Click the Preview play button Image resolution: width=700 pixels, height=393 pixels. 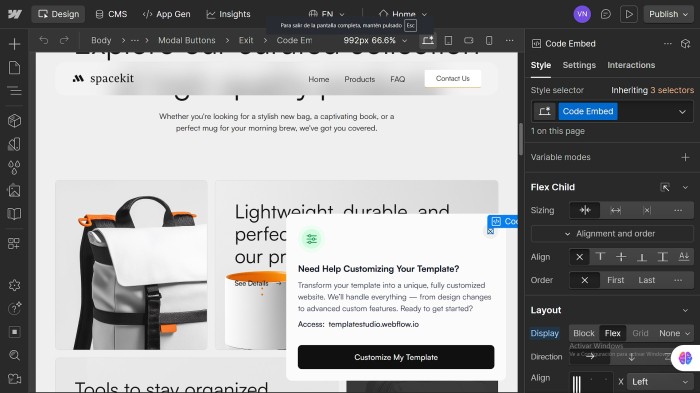point(629,14)
